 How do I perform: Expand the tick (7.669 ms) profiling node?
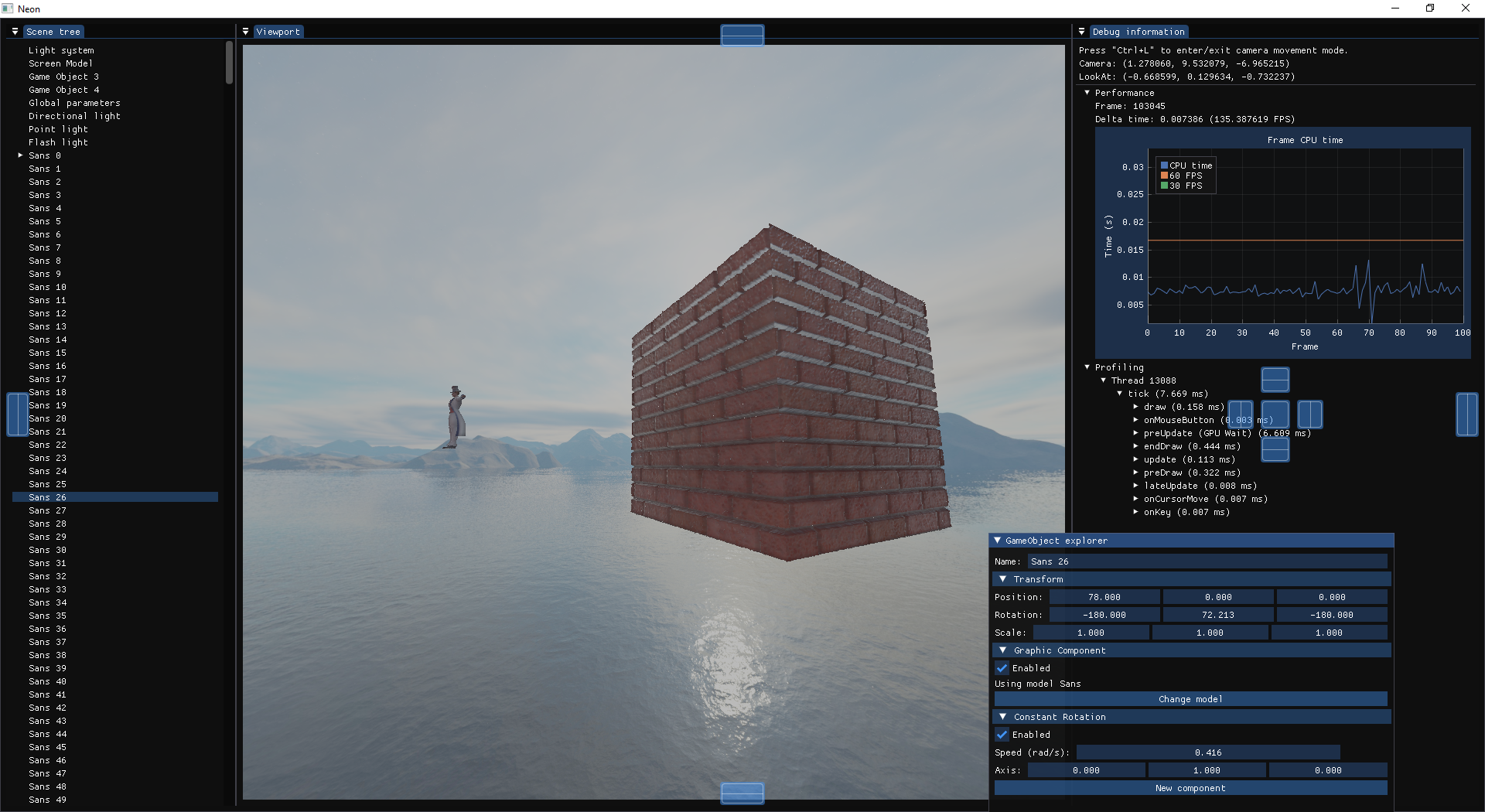coord(1120,393)
